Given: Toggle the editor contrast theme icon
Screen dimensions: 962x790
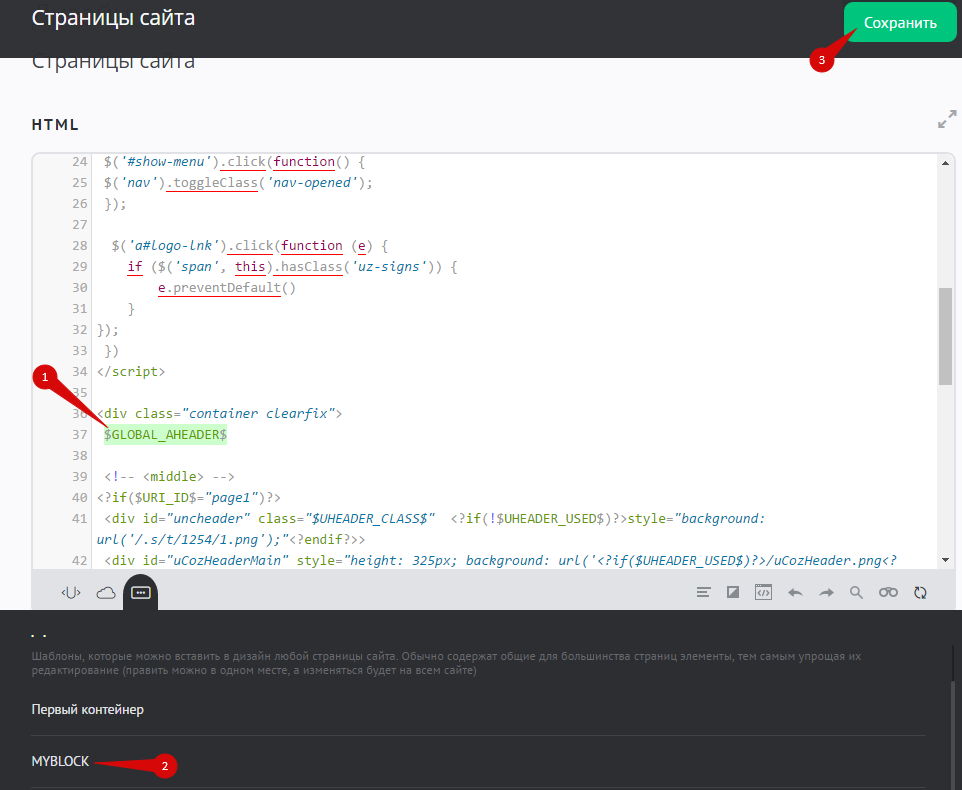Looking at the screenshot, I should pyautogui.click(x=733, y=593).
